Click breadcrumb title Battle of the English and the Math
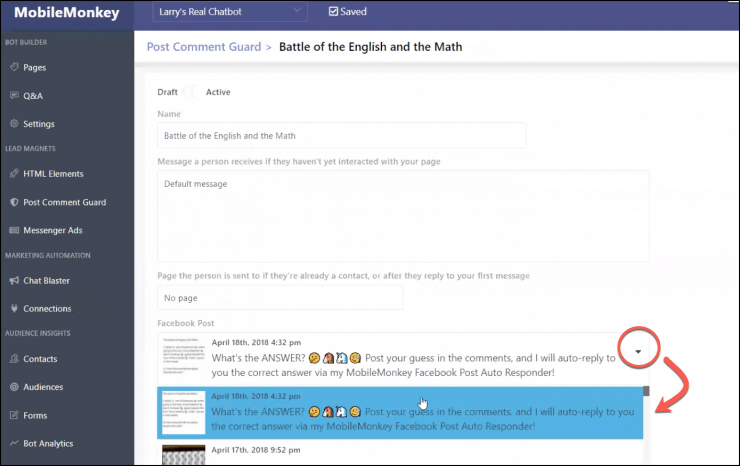 pos(370,47)
